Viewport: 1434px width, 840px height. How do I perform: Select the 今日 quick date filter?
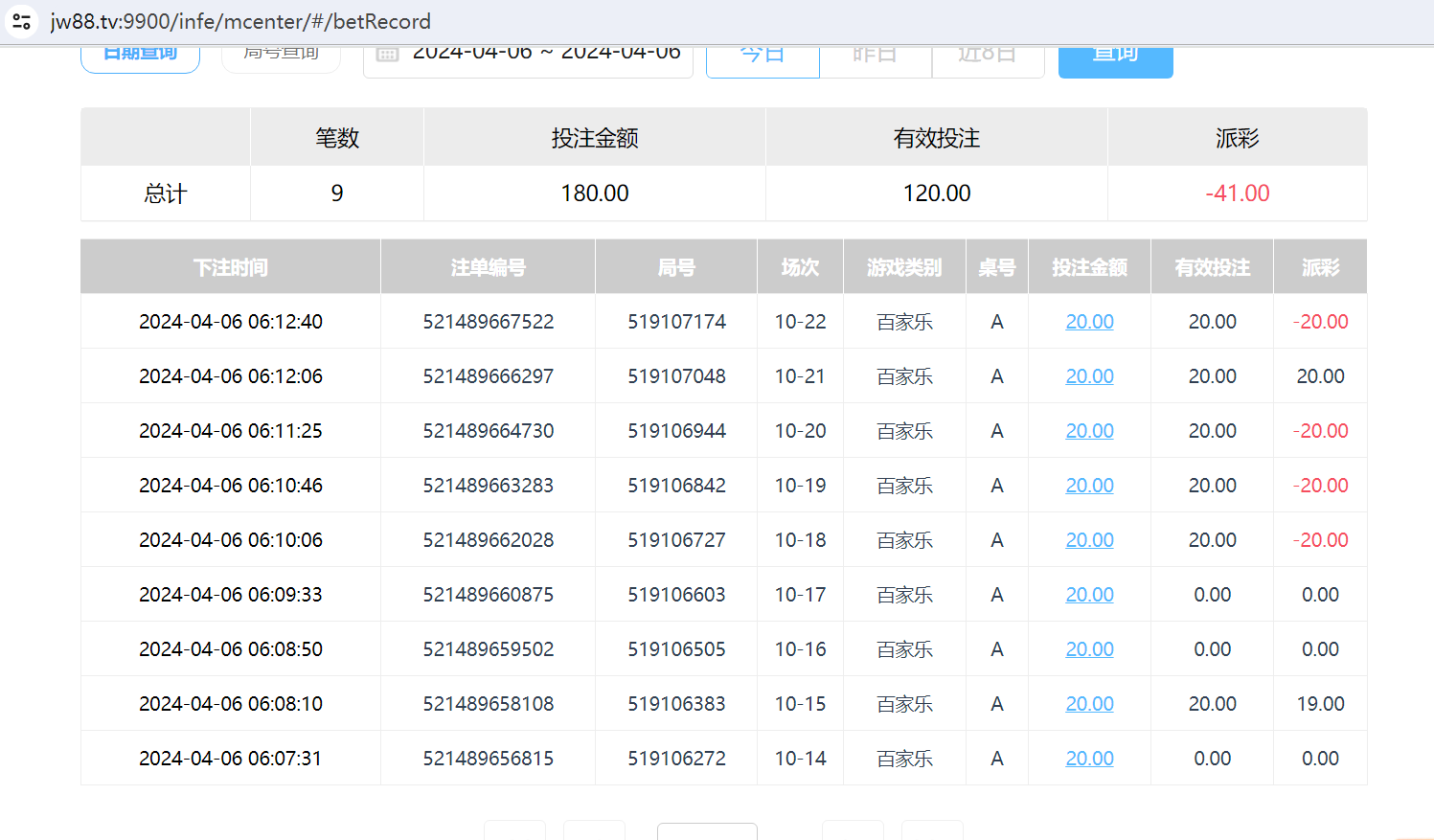[x=763, y=57]
